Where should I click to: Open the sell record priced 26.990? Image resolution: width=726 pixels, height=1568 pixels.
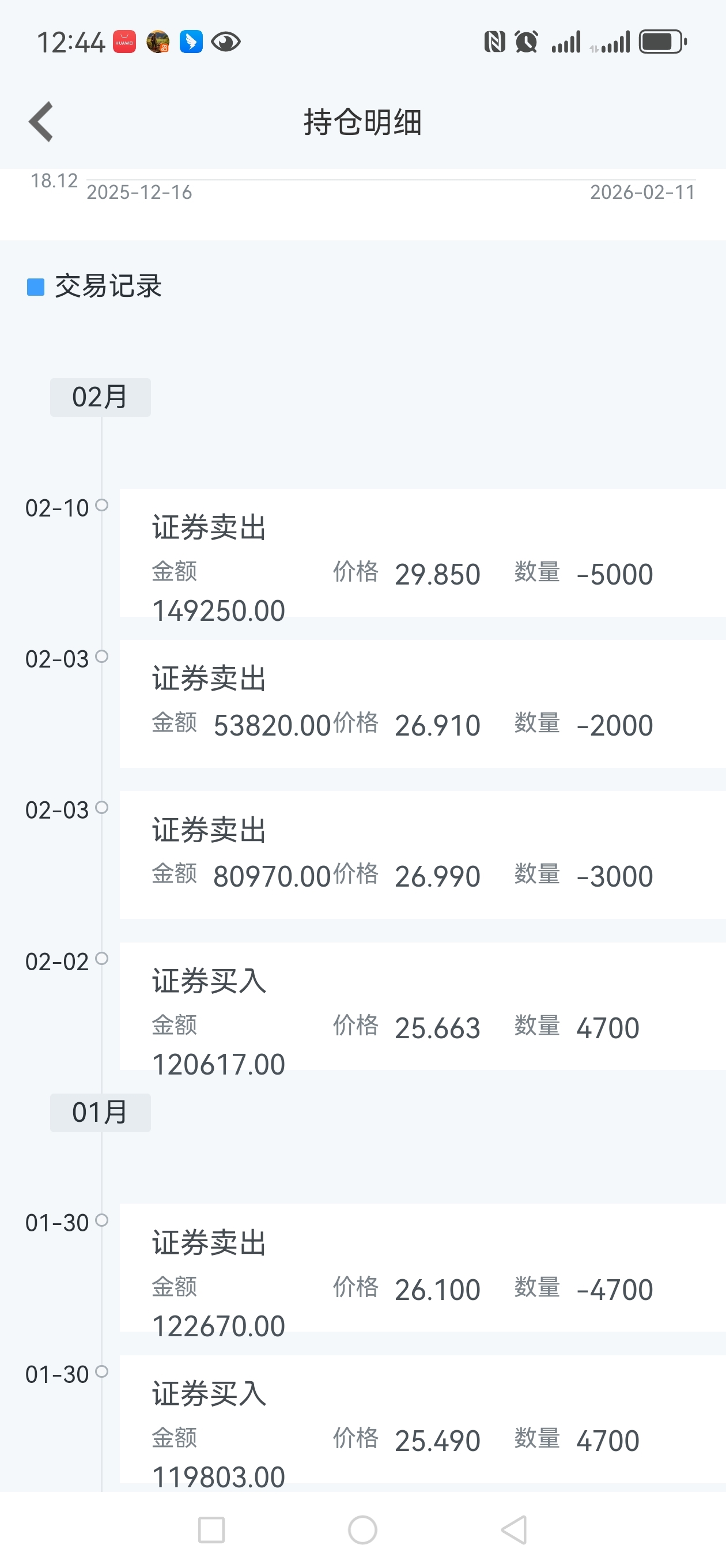422,854
